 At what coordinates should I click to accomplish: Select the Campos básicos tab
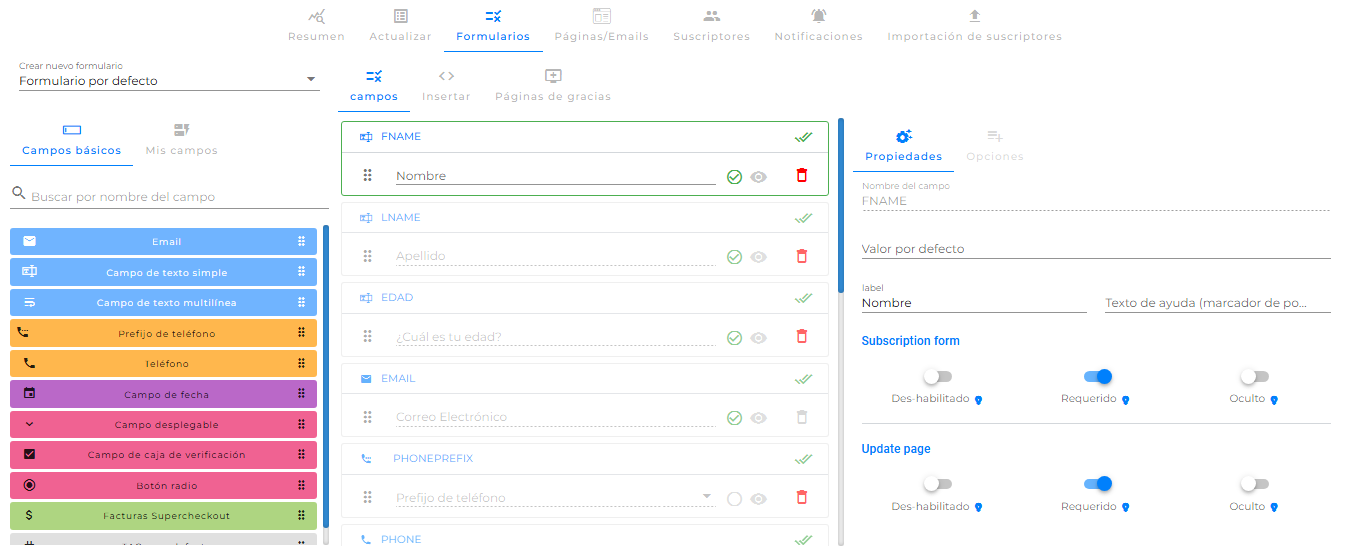point(71,140)
